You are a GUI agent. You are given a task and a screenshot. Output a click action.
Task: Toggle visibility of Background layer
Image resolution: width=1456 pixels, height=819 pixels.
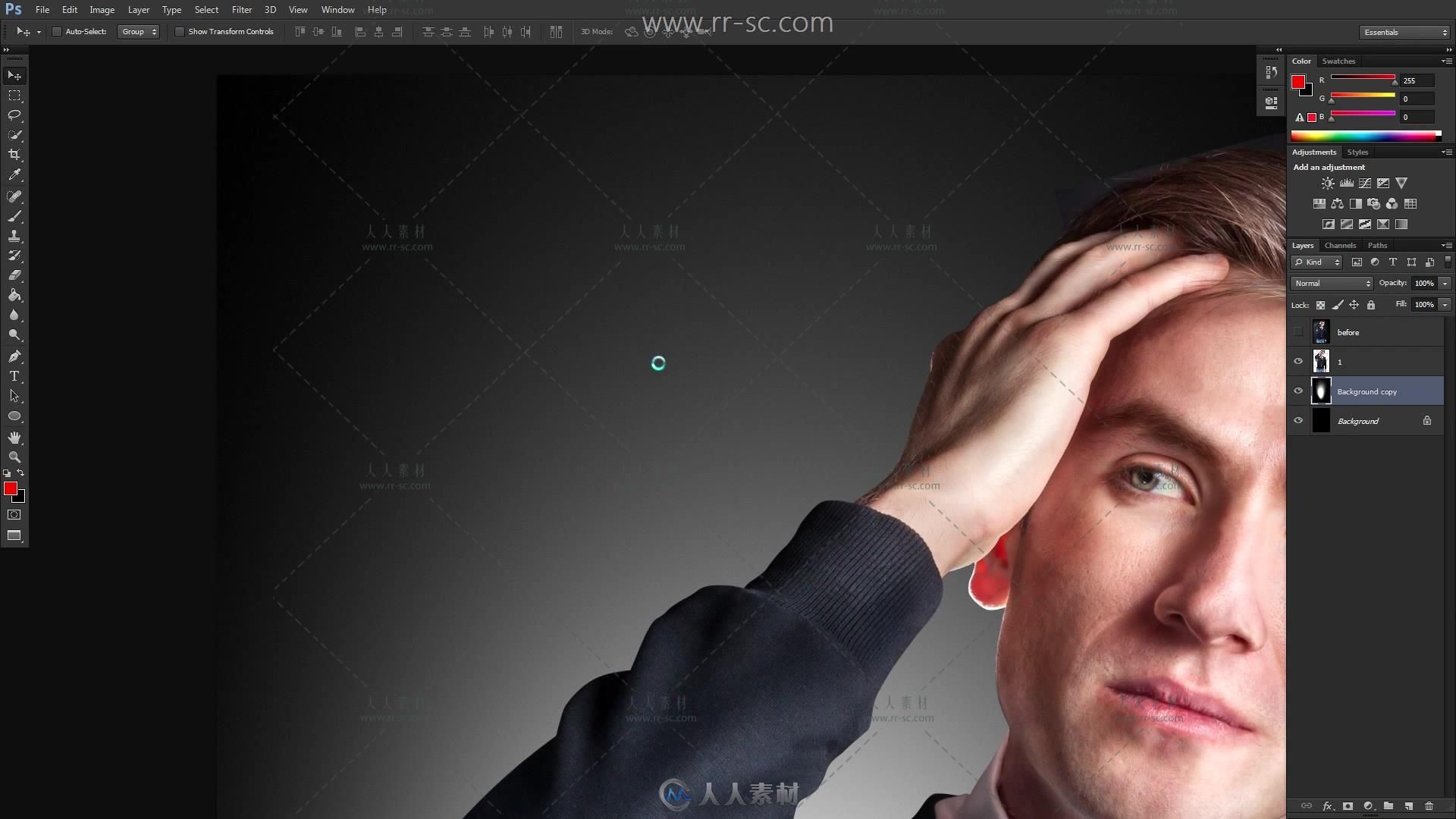(x=1298, y=420)
